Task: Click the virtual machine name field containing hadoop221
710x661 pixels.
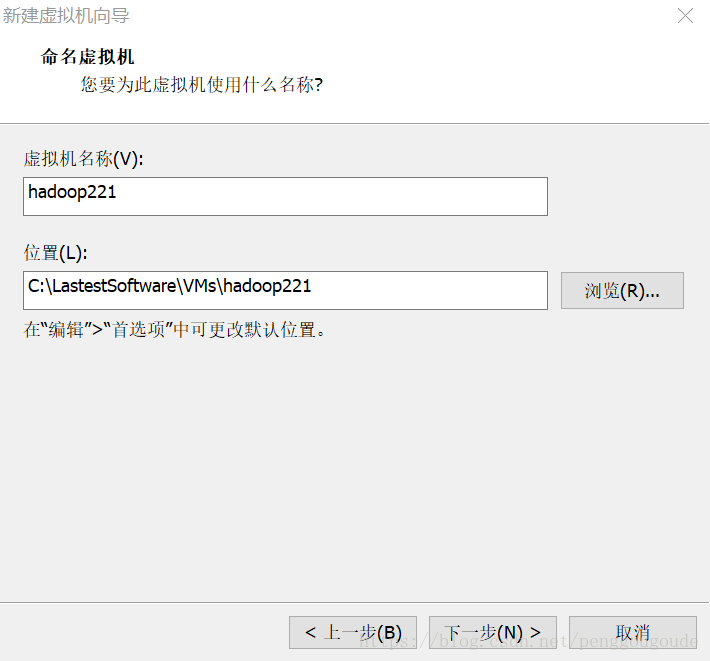Action: click(x=285, y=196)
